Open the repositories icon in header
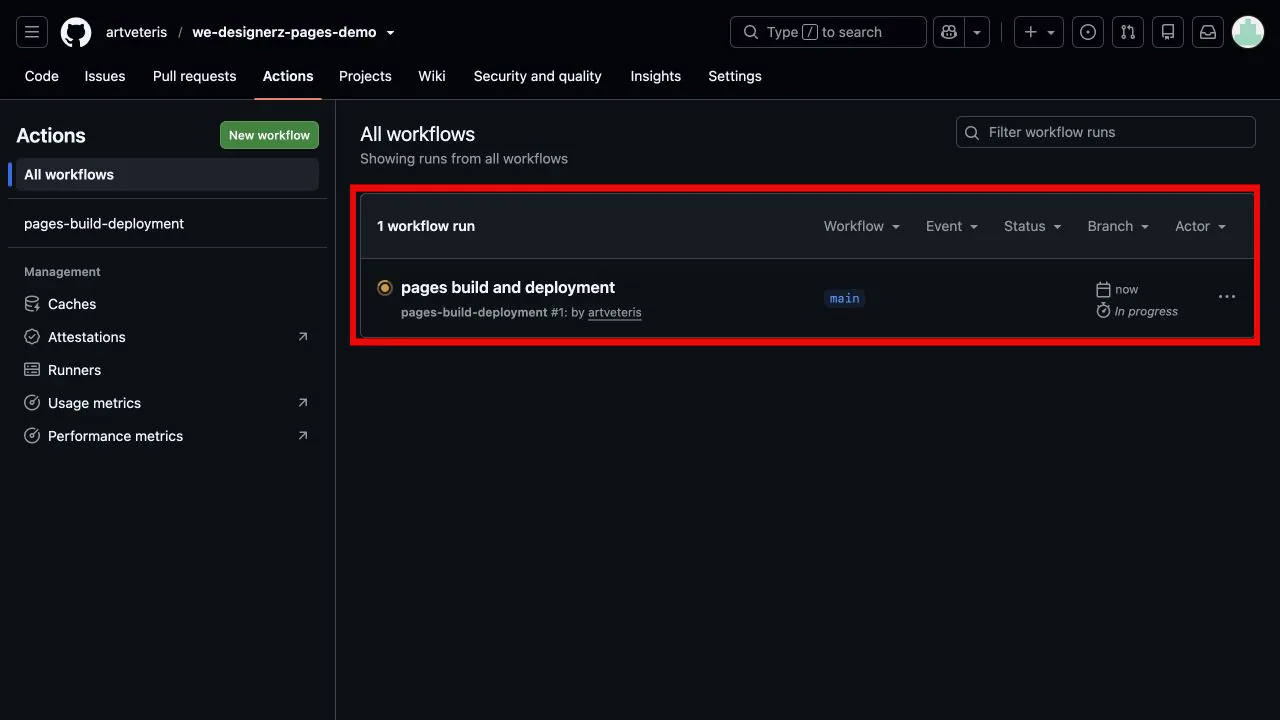This screenshot has width=1280, height=720. (1168, 32)
